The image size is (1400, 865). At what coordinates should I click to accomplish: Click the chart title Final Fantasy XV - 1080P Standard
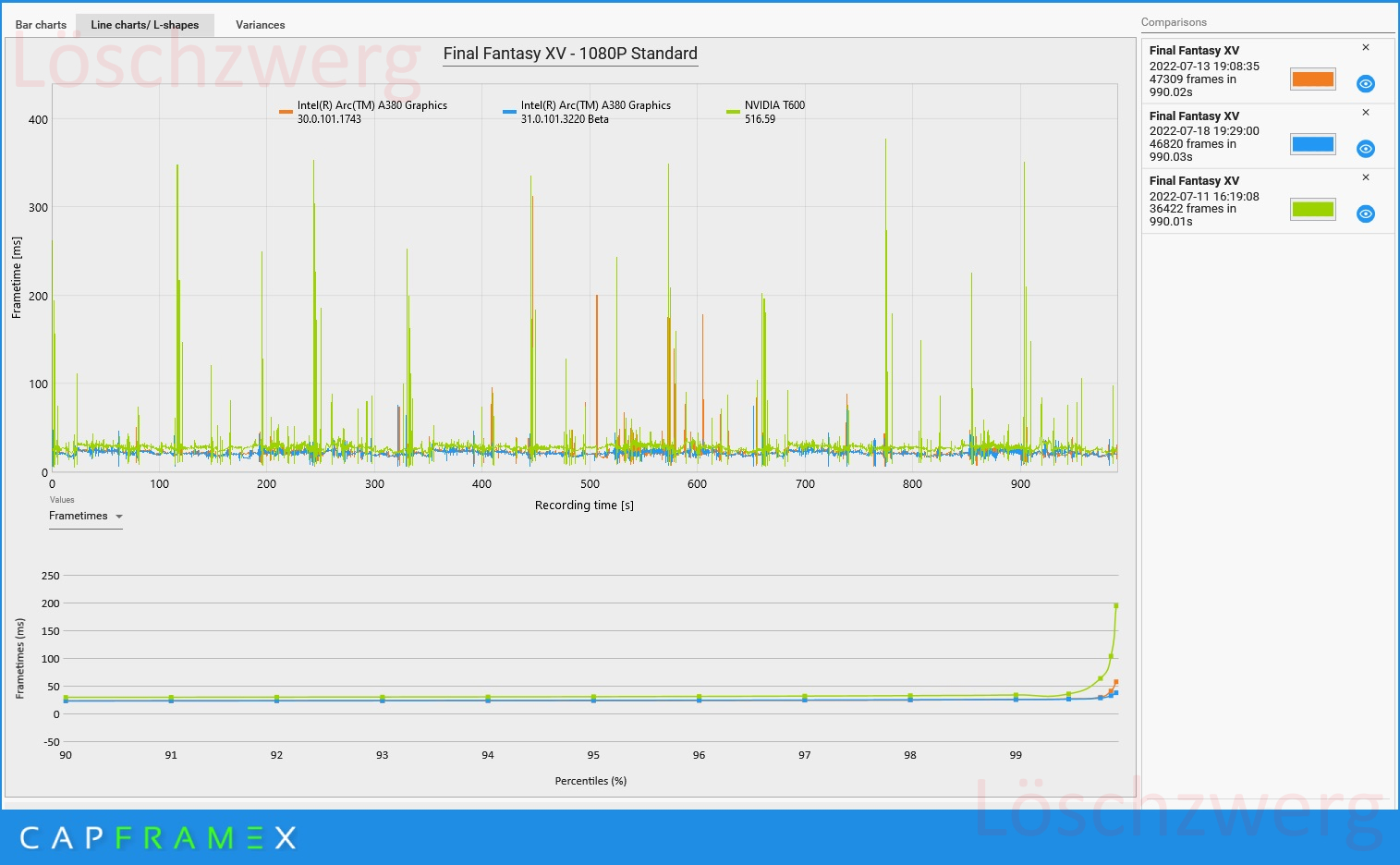570,54
